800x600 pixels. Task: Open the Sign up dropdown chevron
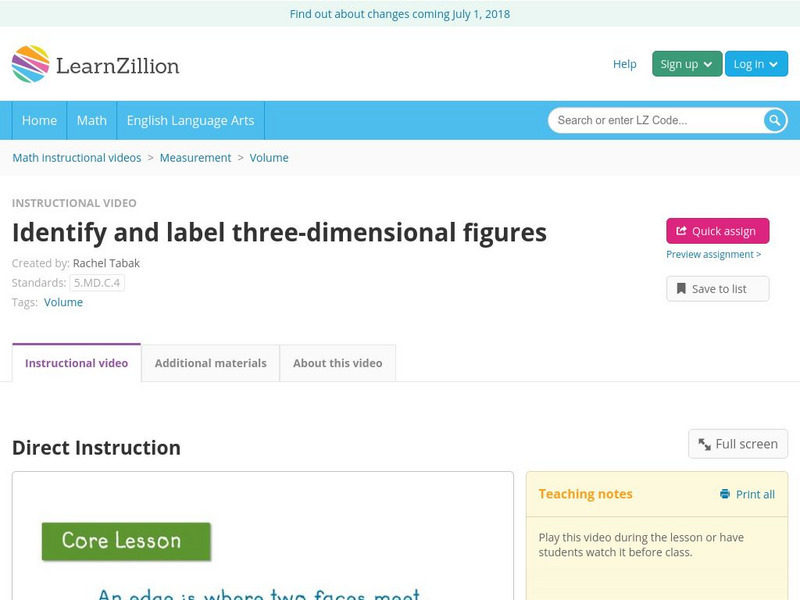pos(707,63)
